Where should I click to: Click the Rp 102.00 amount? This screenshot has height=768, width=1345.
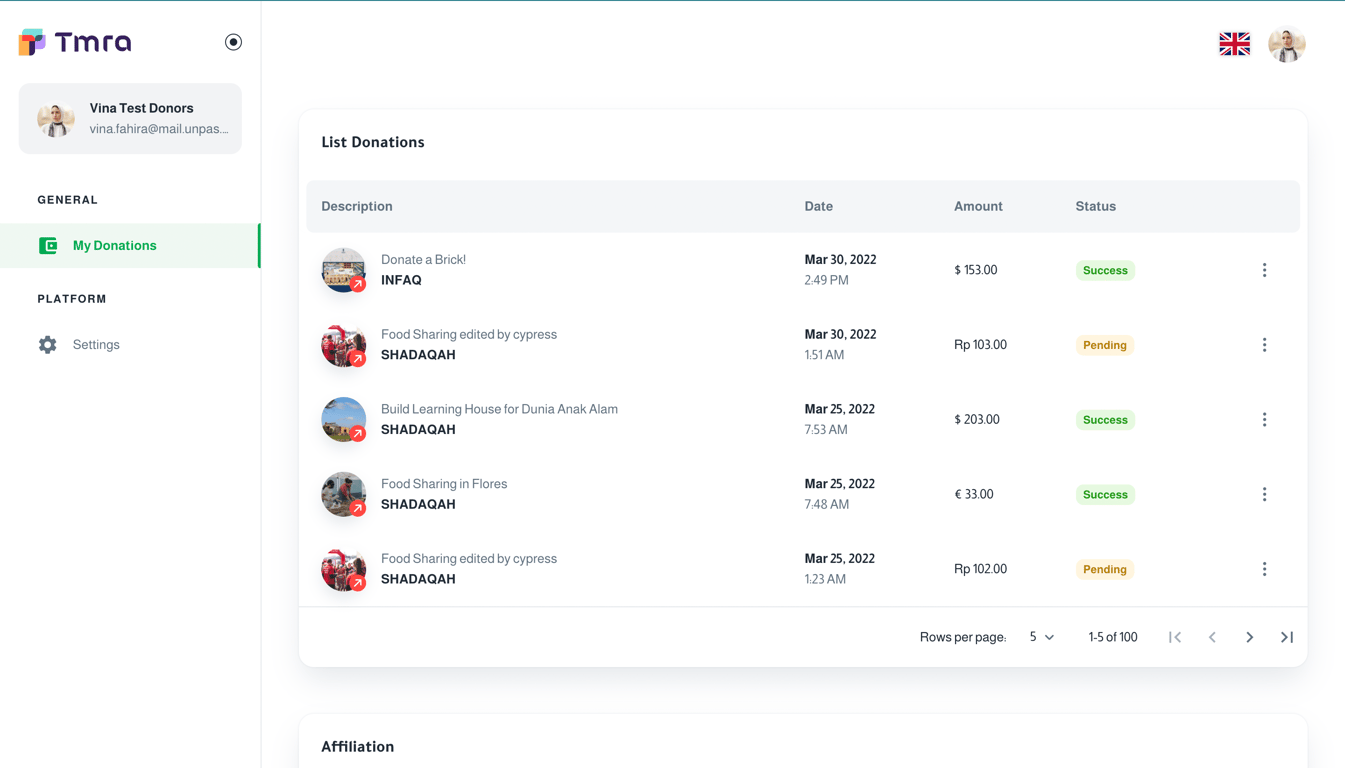click(980, 569)
